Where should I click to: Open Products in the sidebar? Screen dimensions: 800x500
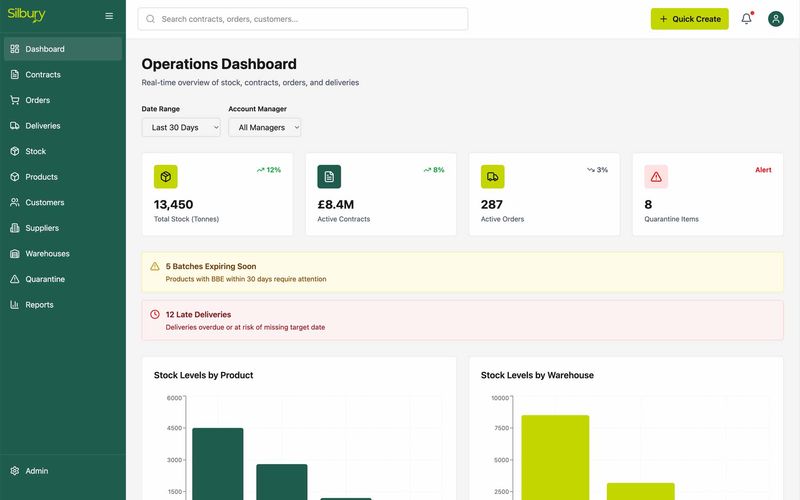coord(63,177)
